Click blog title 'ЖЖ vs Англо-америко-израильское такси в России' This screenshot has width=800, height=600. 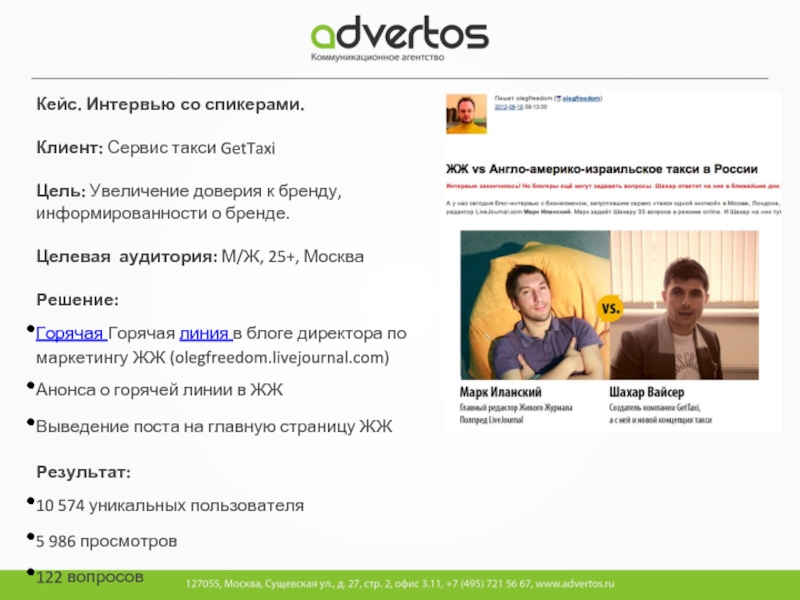tap(602, 169)
